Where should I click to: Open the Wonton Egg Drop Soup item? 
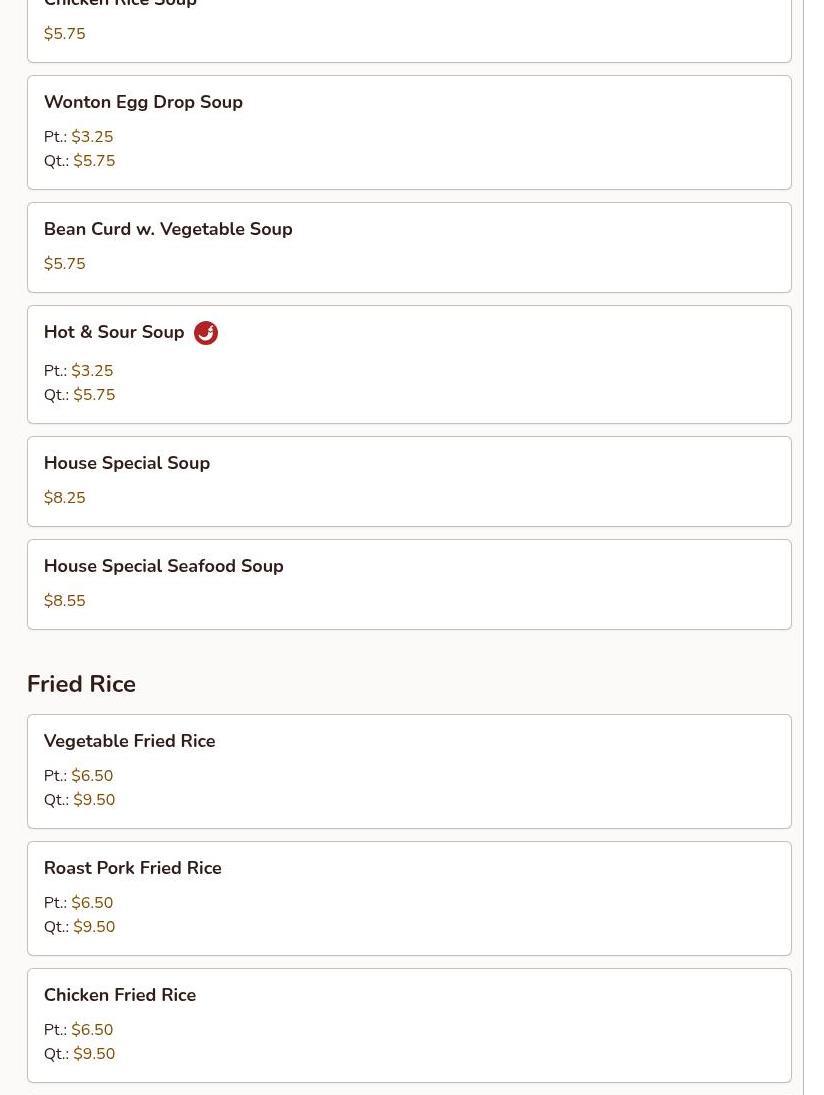(x=143, y=102)
